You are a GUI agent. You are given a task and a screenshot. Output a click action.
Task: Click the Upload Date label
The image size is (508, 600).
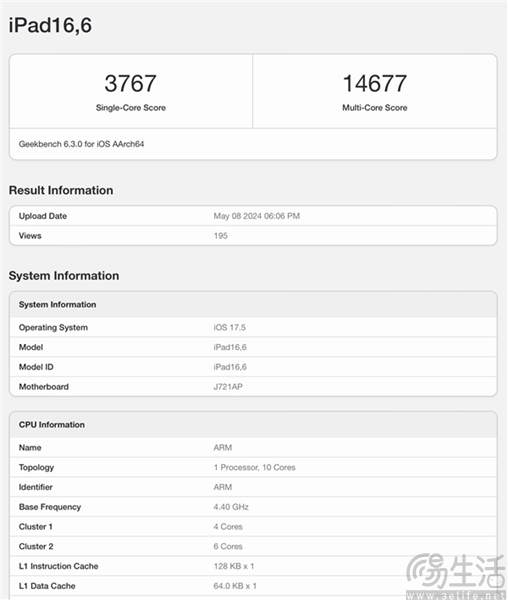(43, 216)
